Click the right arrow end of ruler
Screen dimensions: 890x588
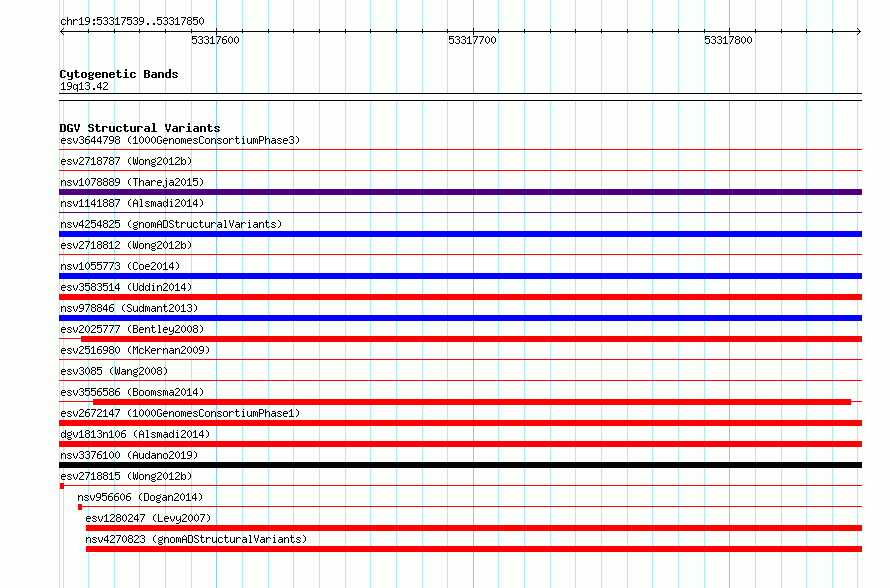coord(859,31)
